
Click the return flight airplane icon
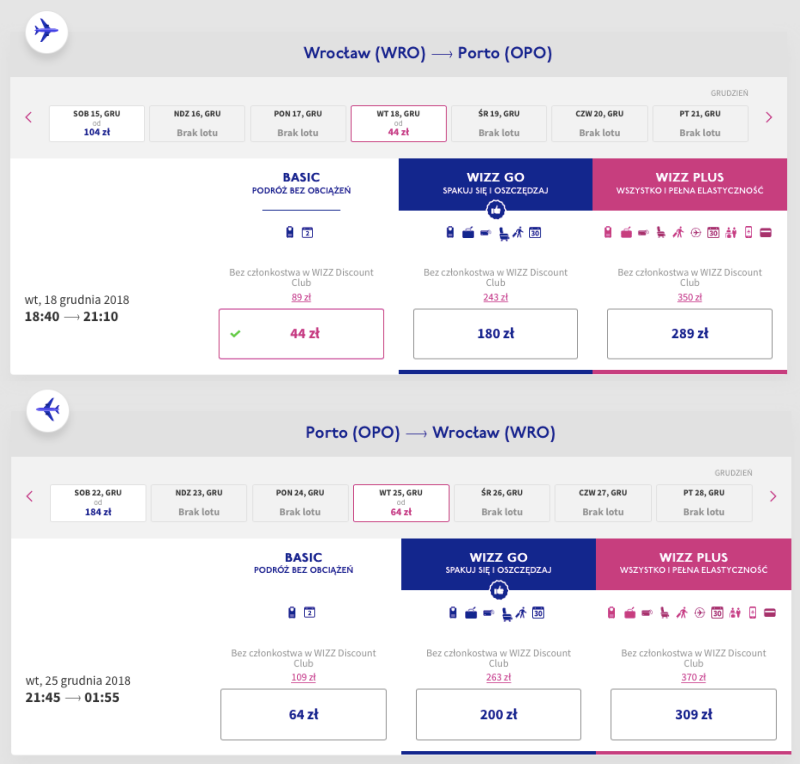pos(46,410)
